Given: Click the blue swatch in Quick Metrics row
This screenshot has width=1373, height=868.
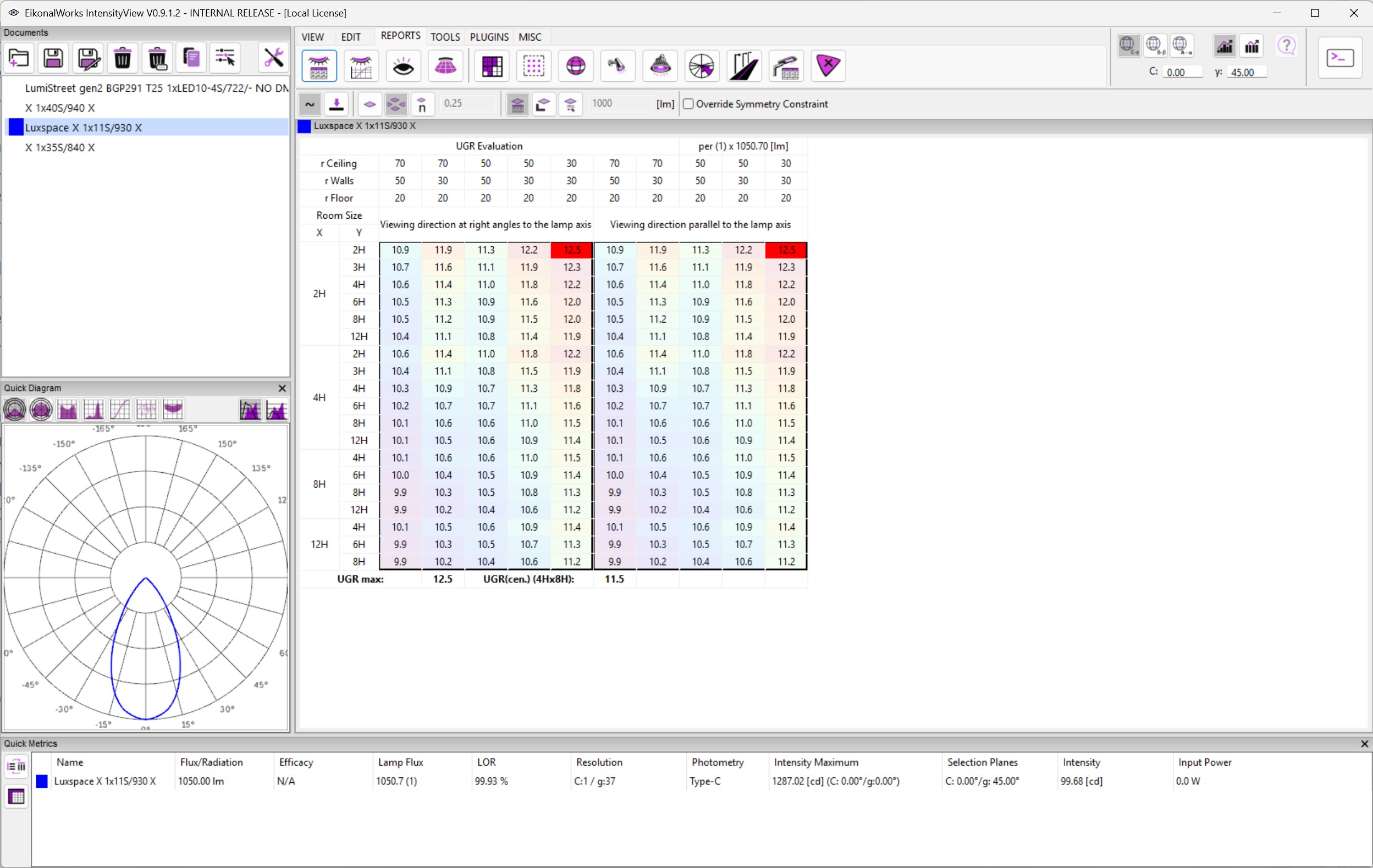Looking at the screenshot, I should pyautogui.click(x=42, y=781).
